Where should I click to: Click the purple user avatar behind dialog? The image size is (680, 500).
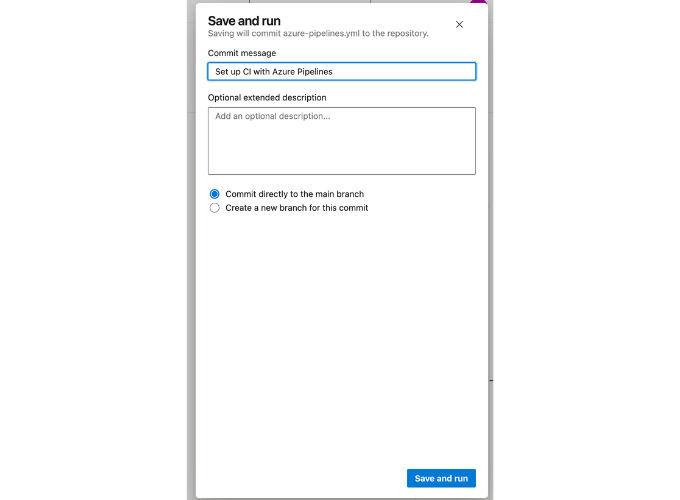[x=478, y=2]
